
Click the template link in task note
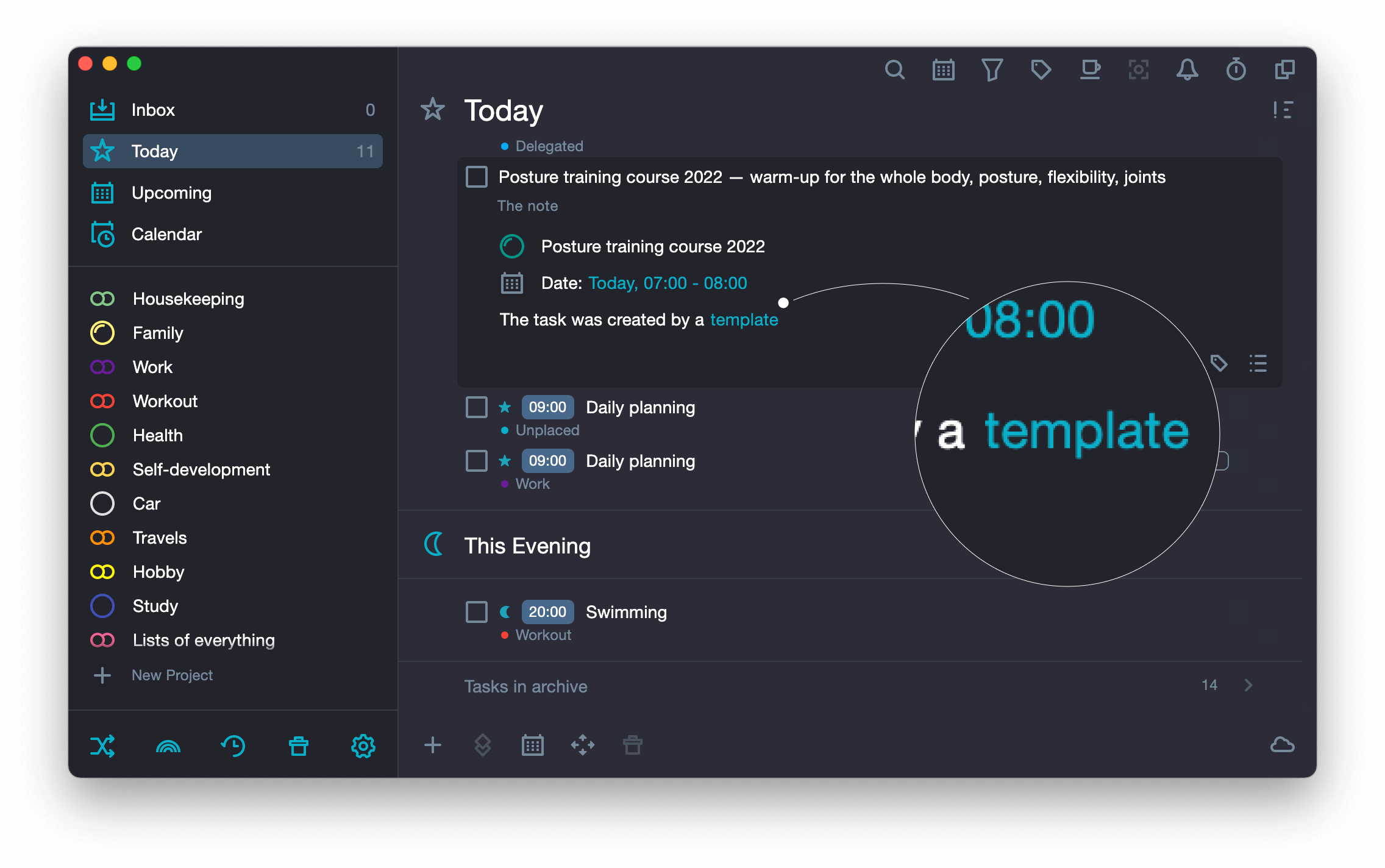pyautogui.click(x=744, y=320)
